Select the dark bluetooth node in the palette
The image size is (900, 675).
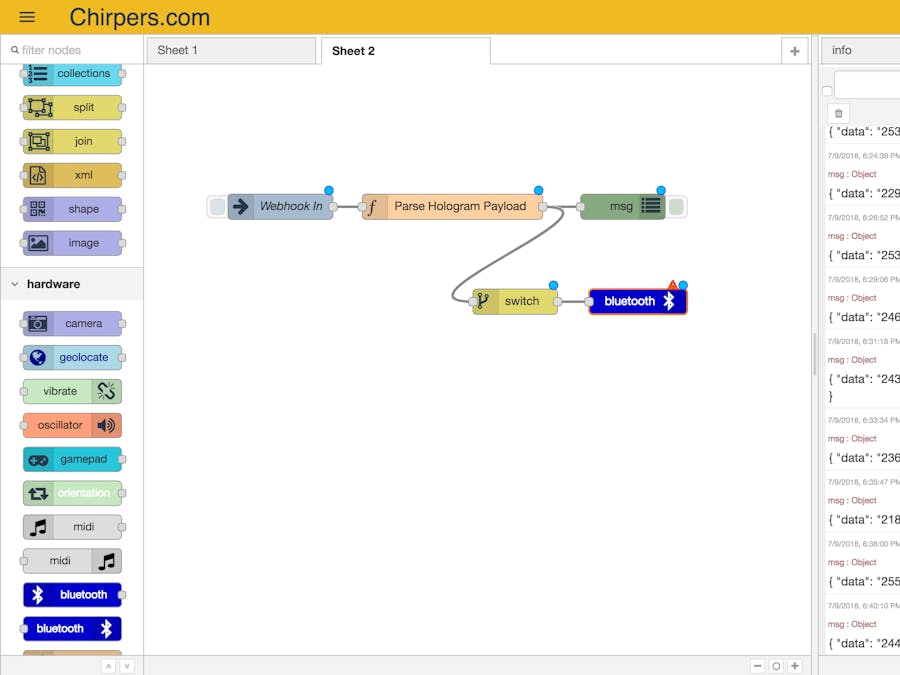pos(72,594)
